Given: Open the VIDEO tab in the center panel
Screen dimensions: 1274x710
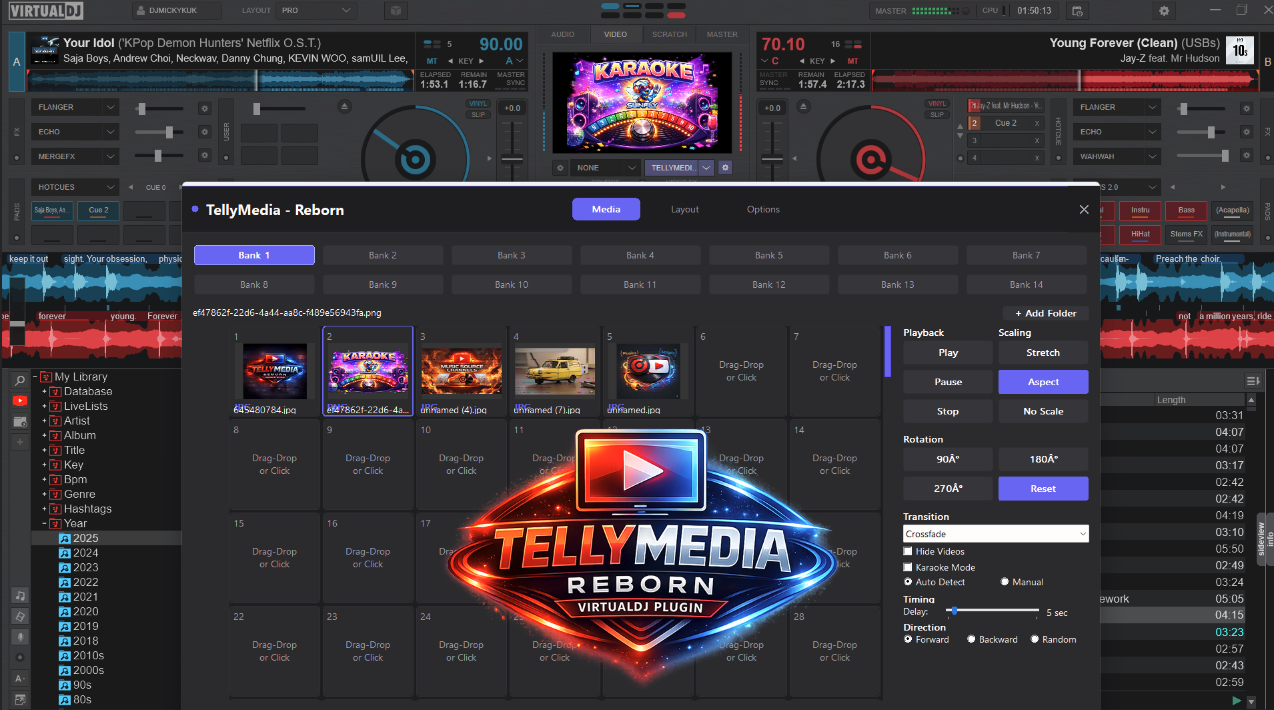Looking at the screenshot, I should pyautogui.click(x=615, y=33).
